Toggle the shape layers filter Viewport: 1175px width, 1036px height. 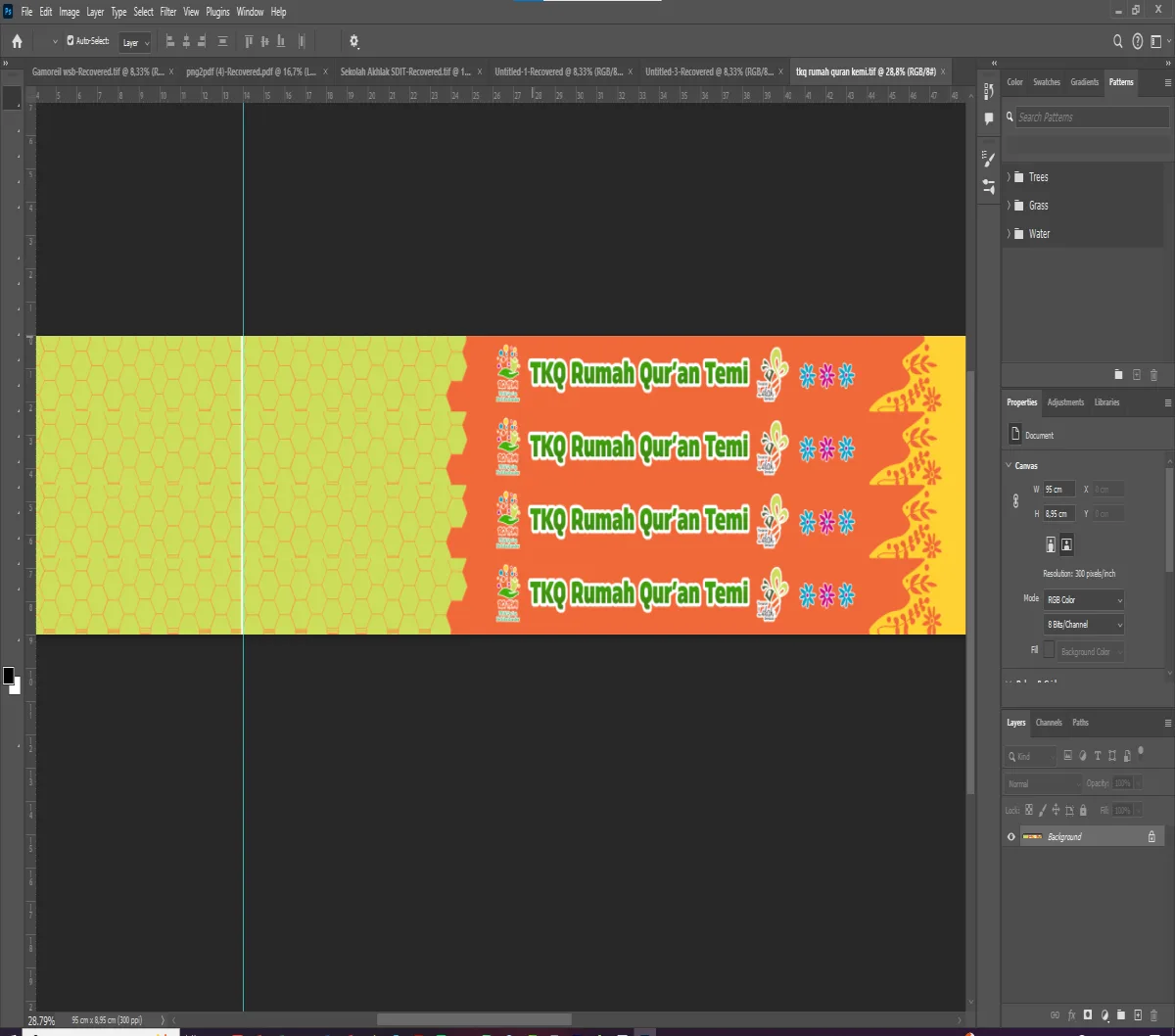point(1112,756)
